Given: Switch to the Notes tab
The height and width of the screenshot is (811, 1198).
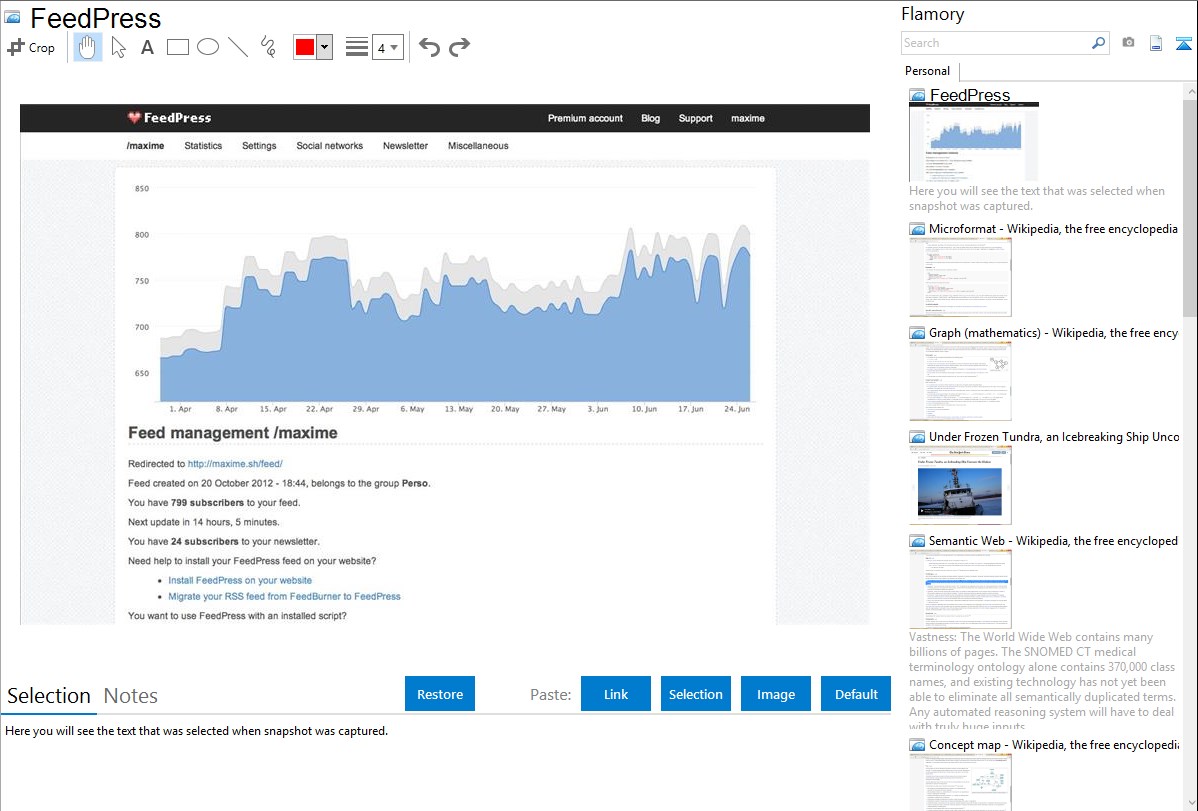Looking at the screenshot, I should [x=131, y=696].
